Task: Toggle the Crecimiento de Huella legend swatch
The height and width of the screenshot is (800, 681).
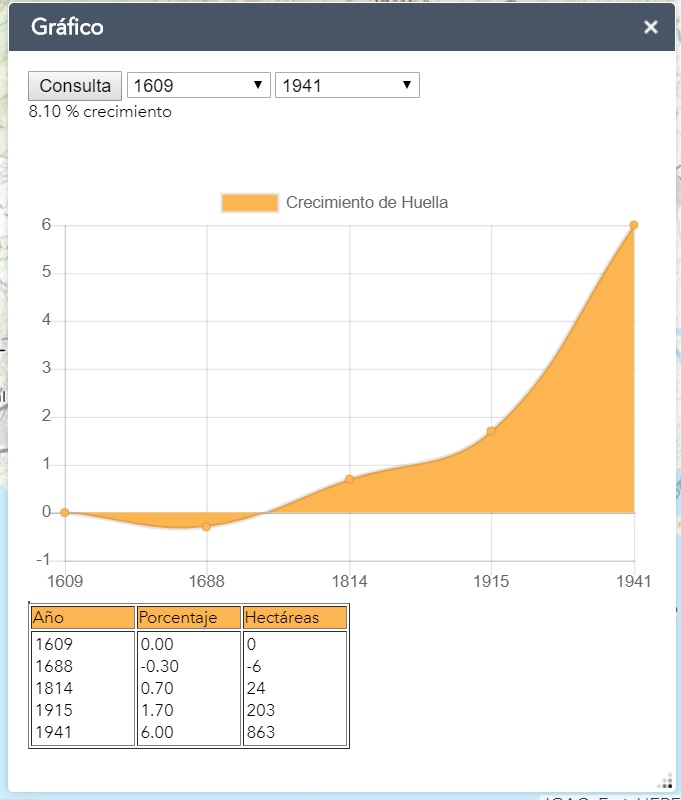Action: (250, 203)
